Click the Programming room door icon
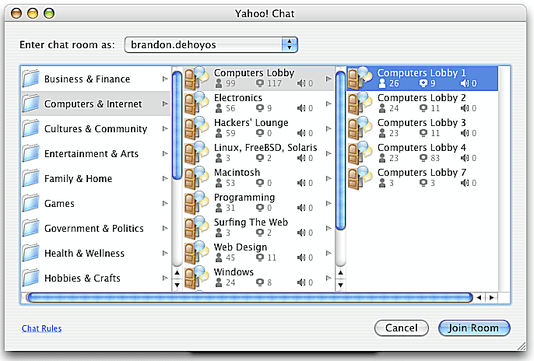 point(197,203)
